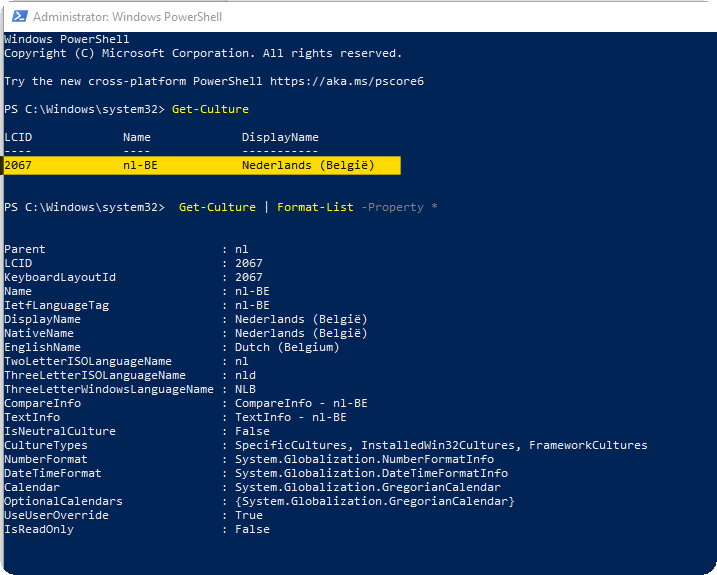Select the ThreeLetterISOLanguageName value nld
717x575 pixels.
tap(245, 375)
